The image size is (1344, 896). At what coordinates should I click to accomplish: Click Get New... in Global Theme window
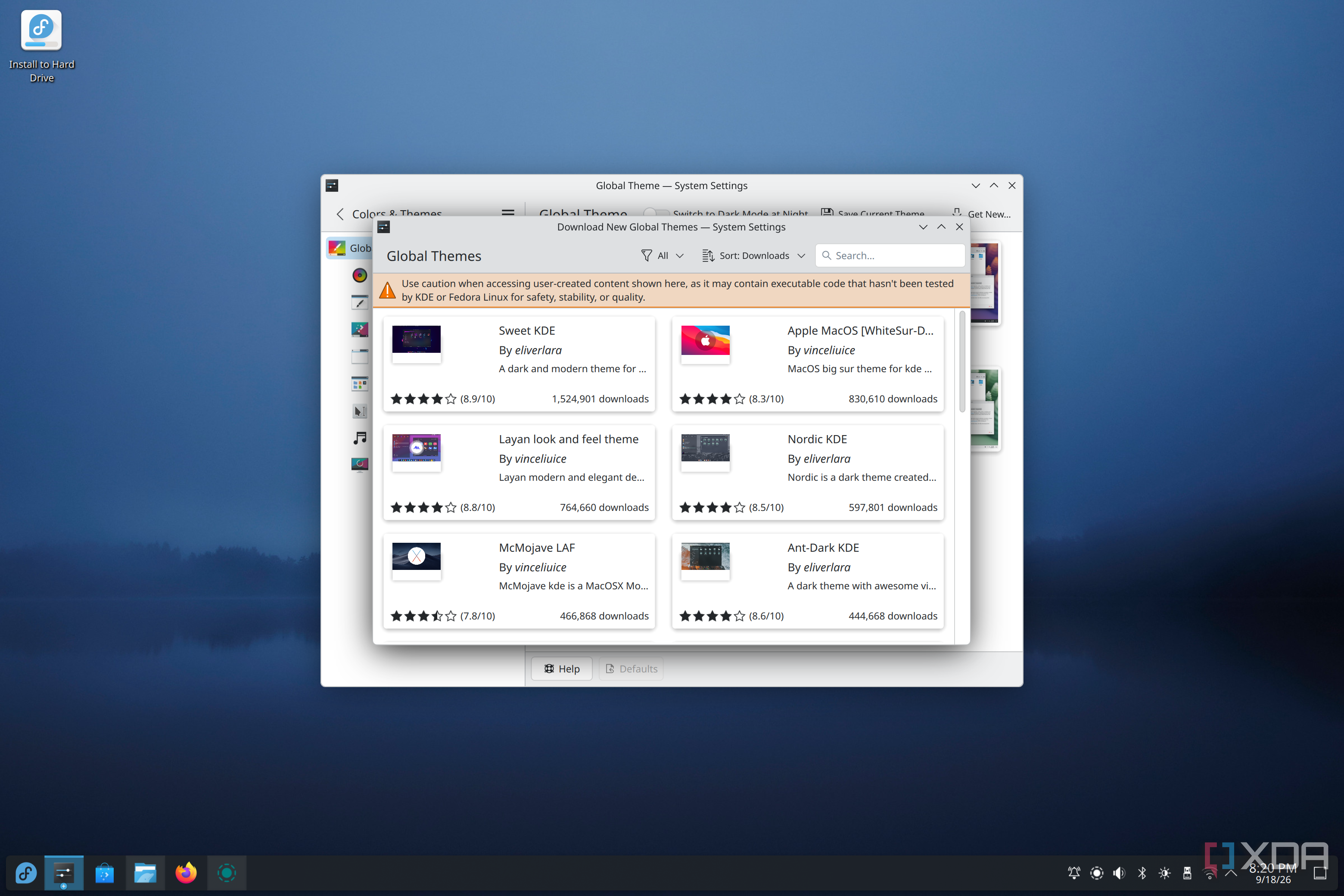coord(982,214)
